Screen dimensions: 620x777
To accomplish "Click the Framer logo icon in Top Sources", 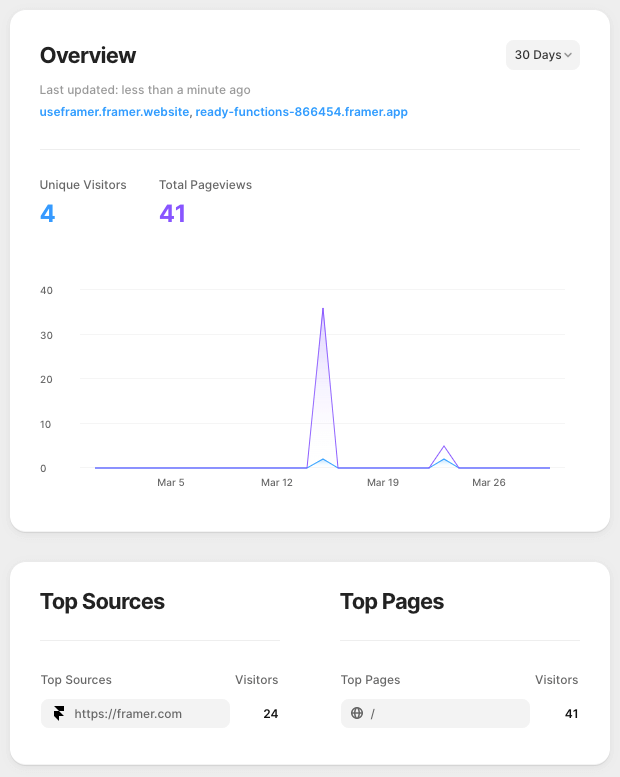I will [x=59, y=714].
